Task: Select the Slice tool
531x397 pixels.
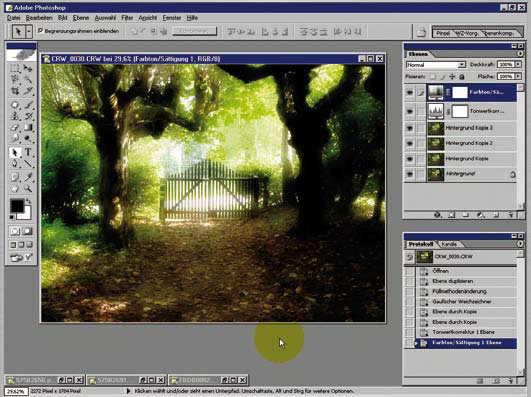Action: 28,91
